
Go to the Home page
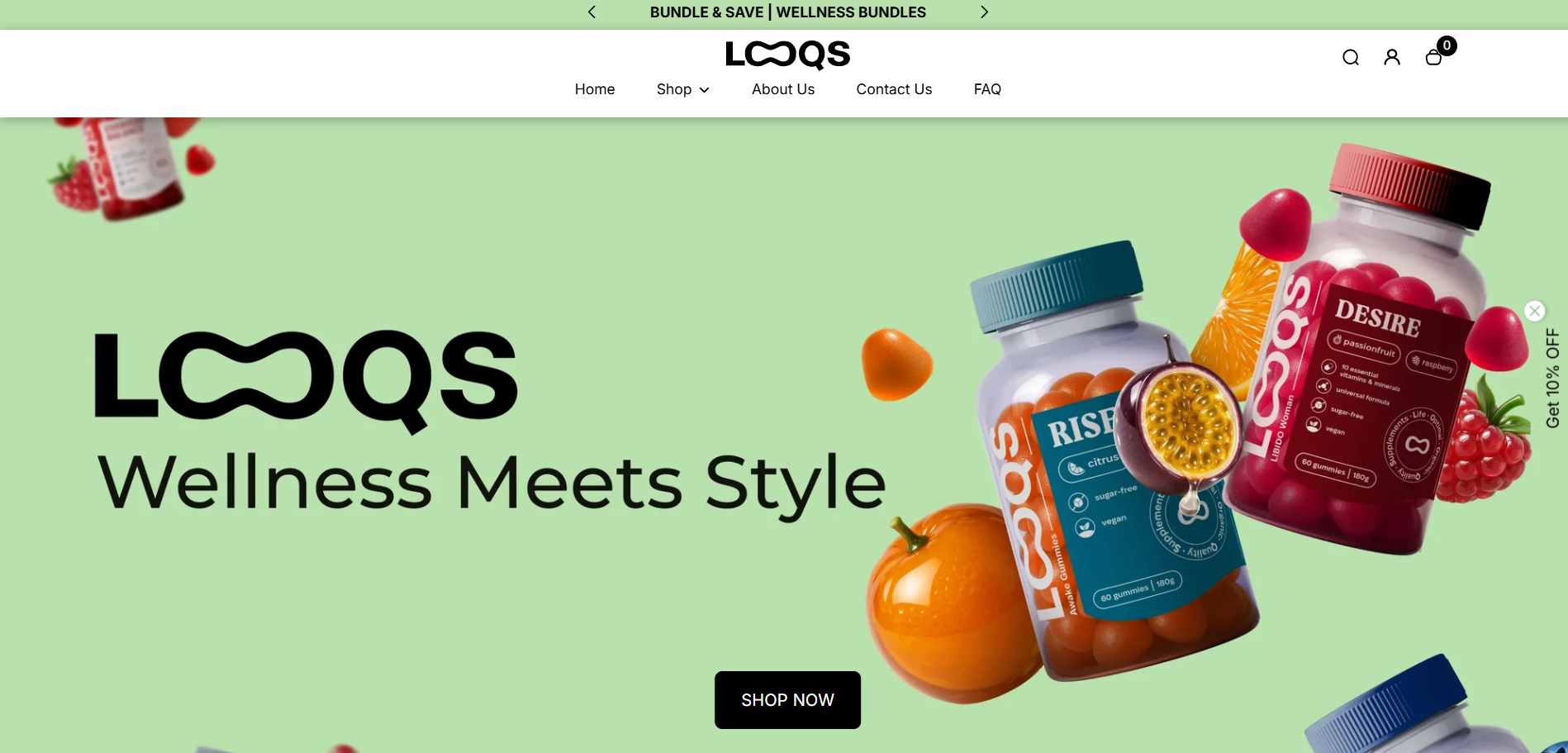[595, 89]
